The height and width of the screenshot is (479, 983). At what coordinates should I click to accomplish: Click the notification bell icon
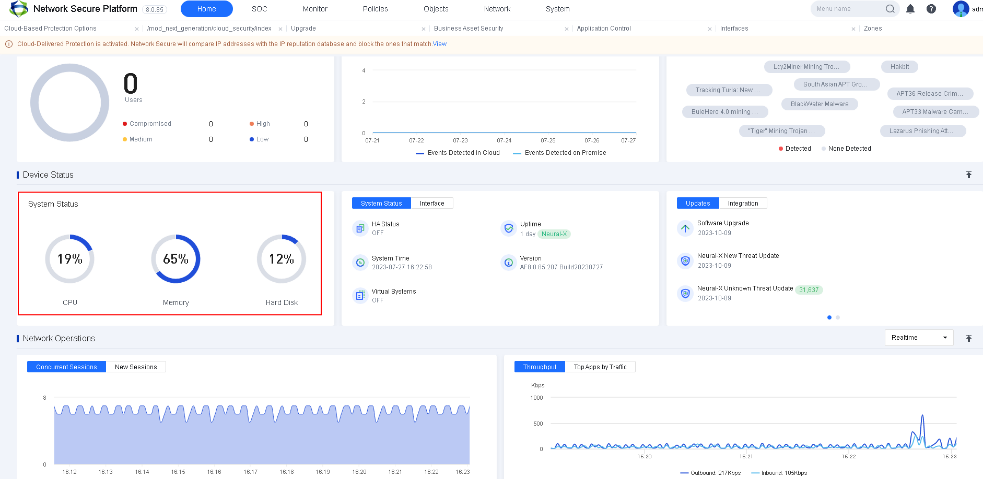pyautogui.click(x=911, y=9)
